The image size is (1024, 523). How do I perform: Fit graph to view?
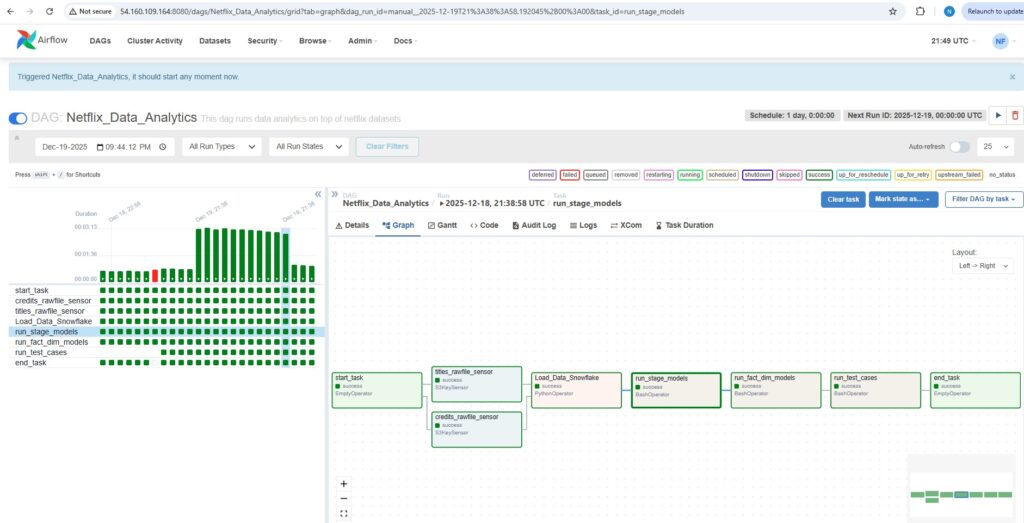(344, 514)
